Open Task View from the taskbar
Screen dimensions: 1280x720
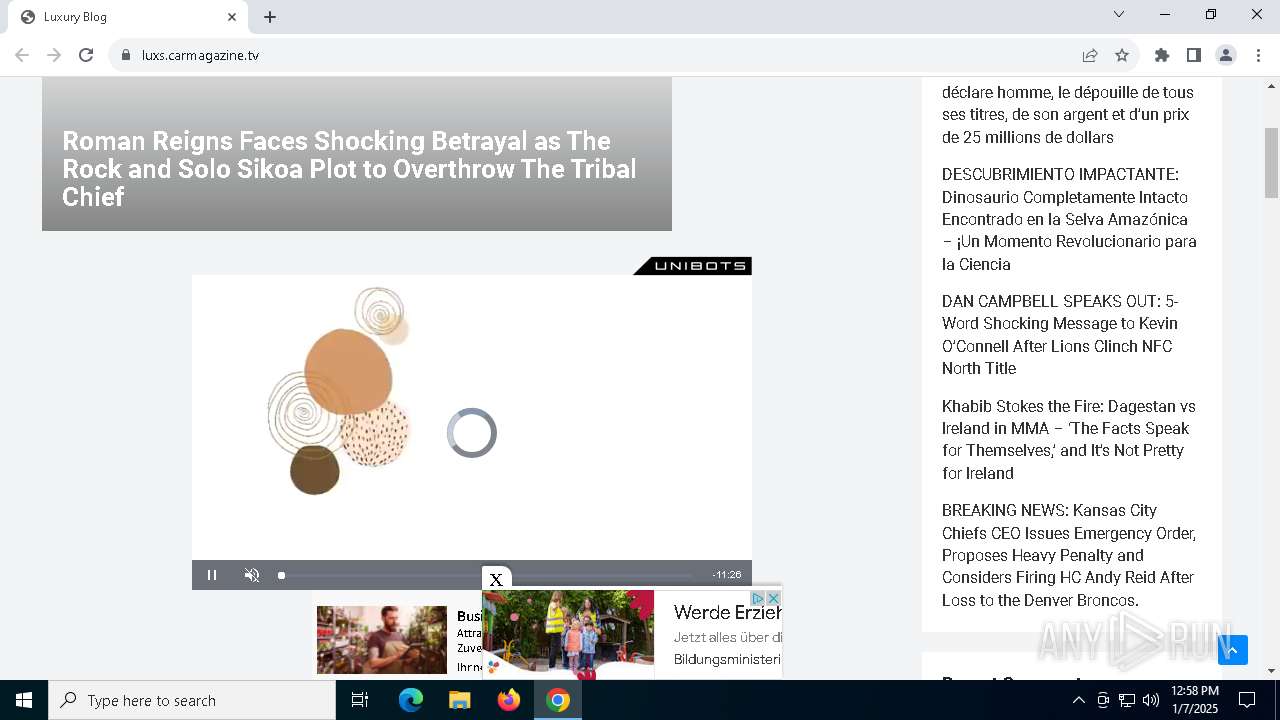(360, 700)
